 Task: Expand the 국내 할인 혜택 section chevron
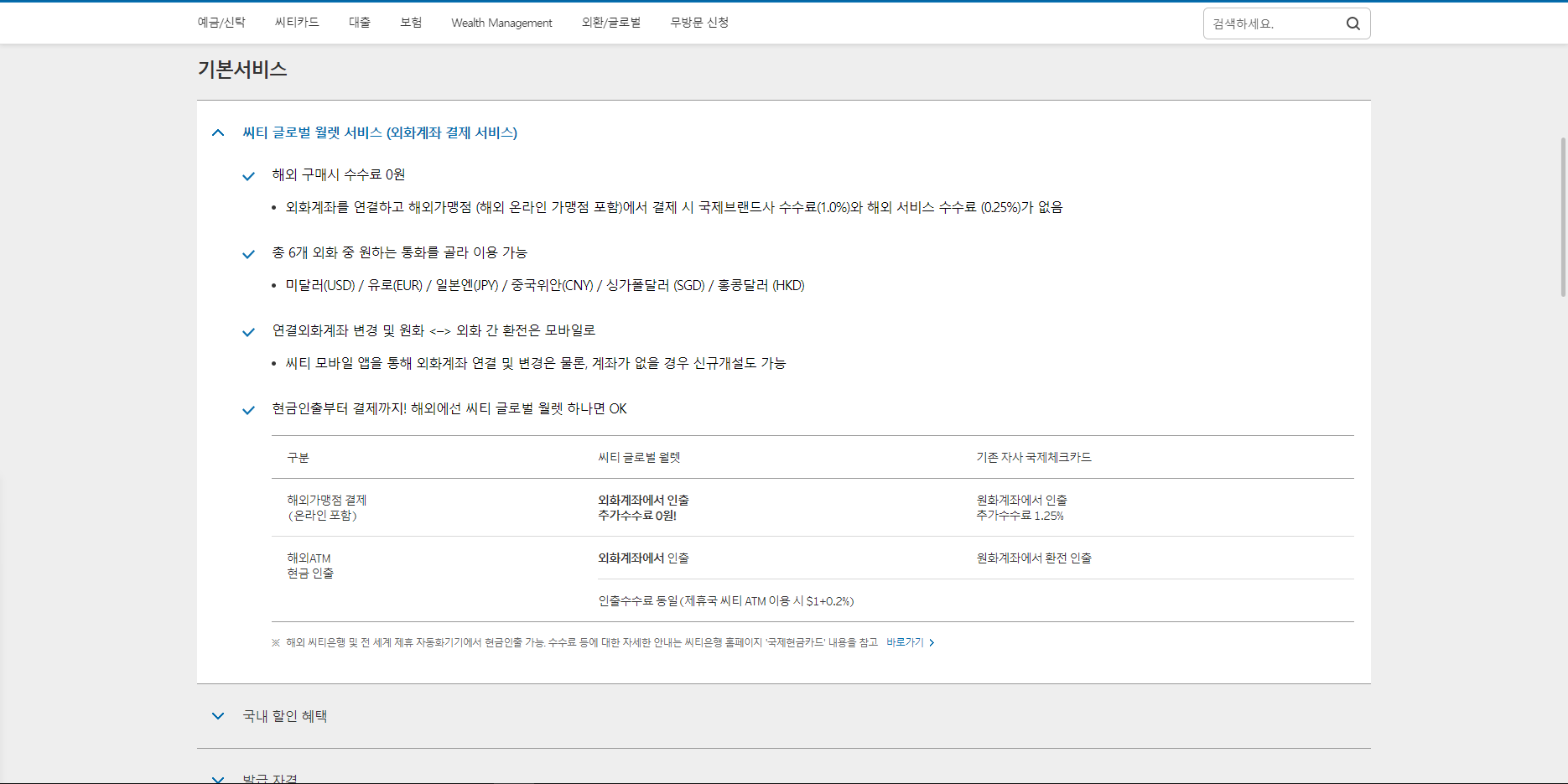218,716
